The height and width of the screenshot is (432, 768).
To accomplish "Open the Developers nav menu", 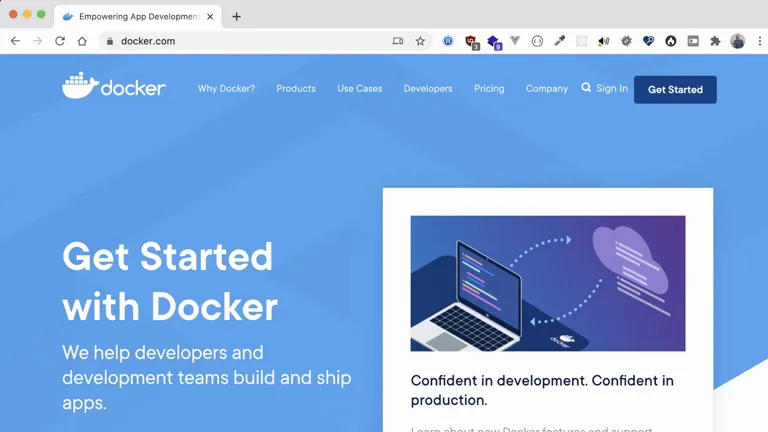I will [428, 89].
